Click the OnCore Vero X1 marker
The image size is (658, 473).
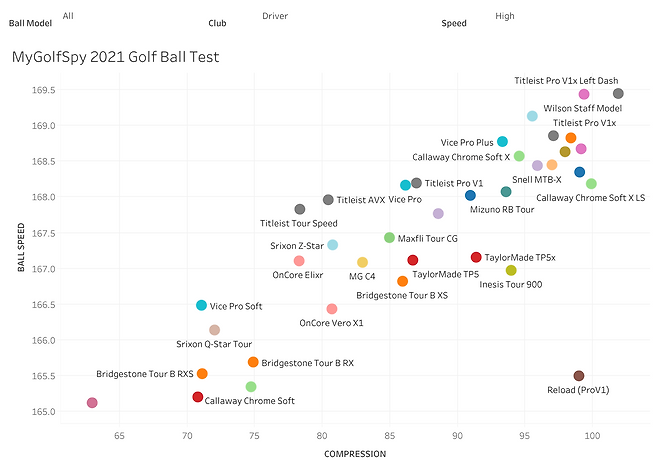click(x=332, y=309)
